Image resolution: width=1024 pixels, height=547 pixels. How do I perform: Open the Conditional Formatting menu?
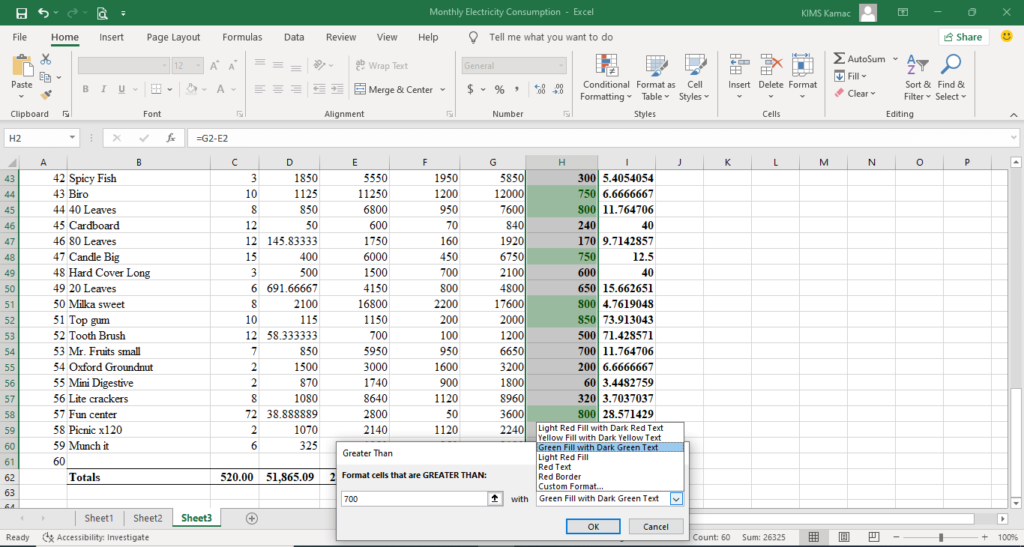pyautogui.click(x=606, y=78)
